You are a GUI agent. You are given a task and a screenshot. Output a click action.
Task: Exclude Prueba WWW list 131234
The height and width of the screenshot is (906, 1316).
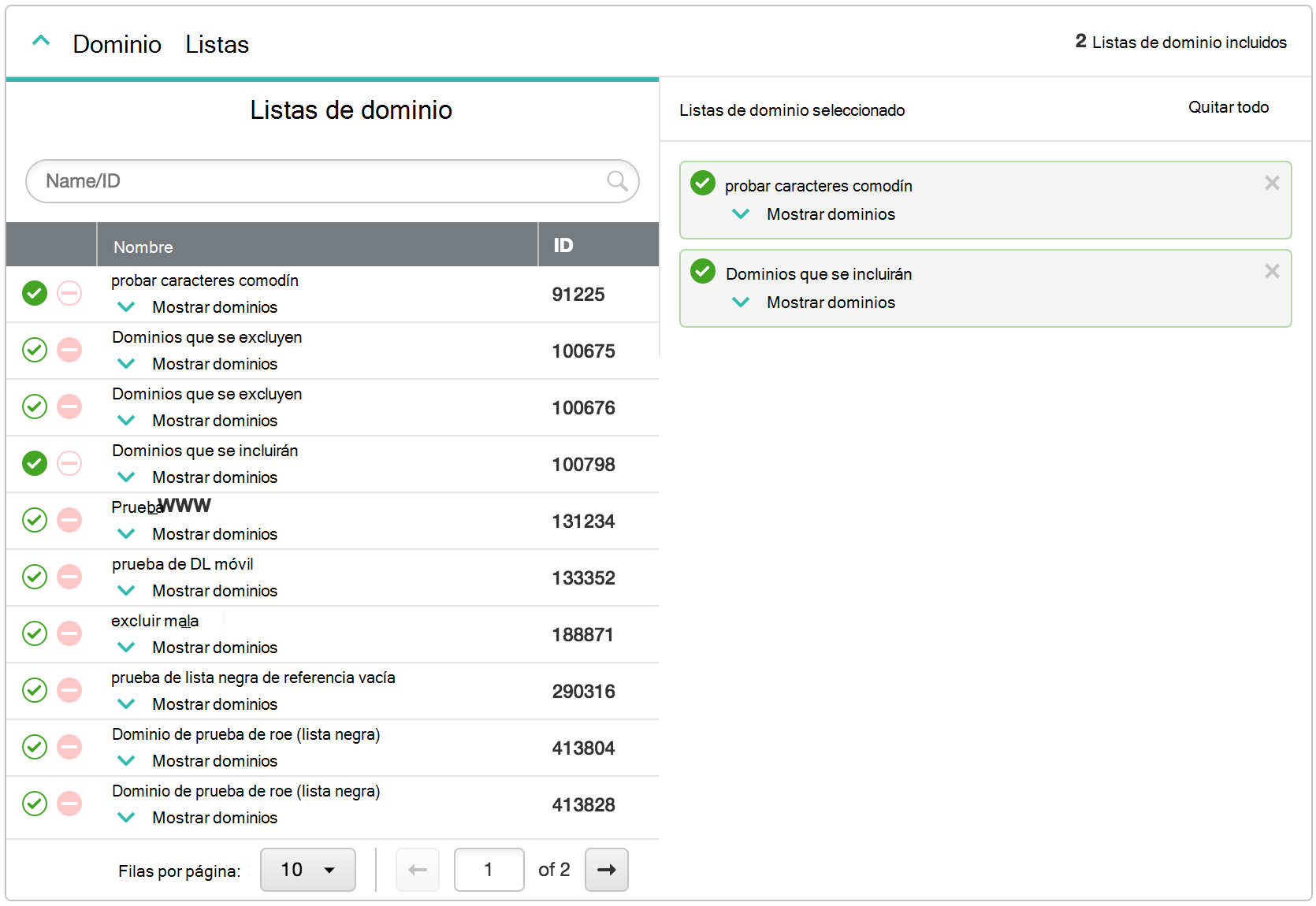tap(69, 520)
